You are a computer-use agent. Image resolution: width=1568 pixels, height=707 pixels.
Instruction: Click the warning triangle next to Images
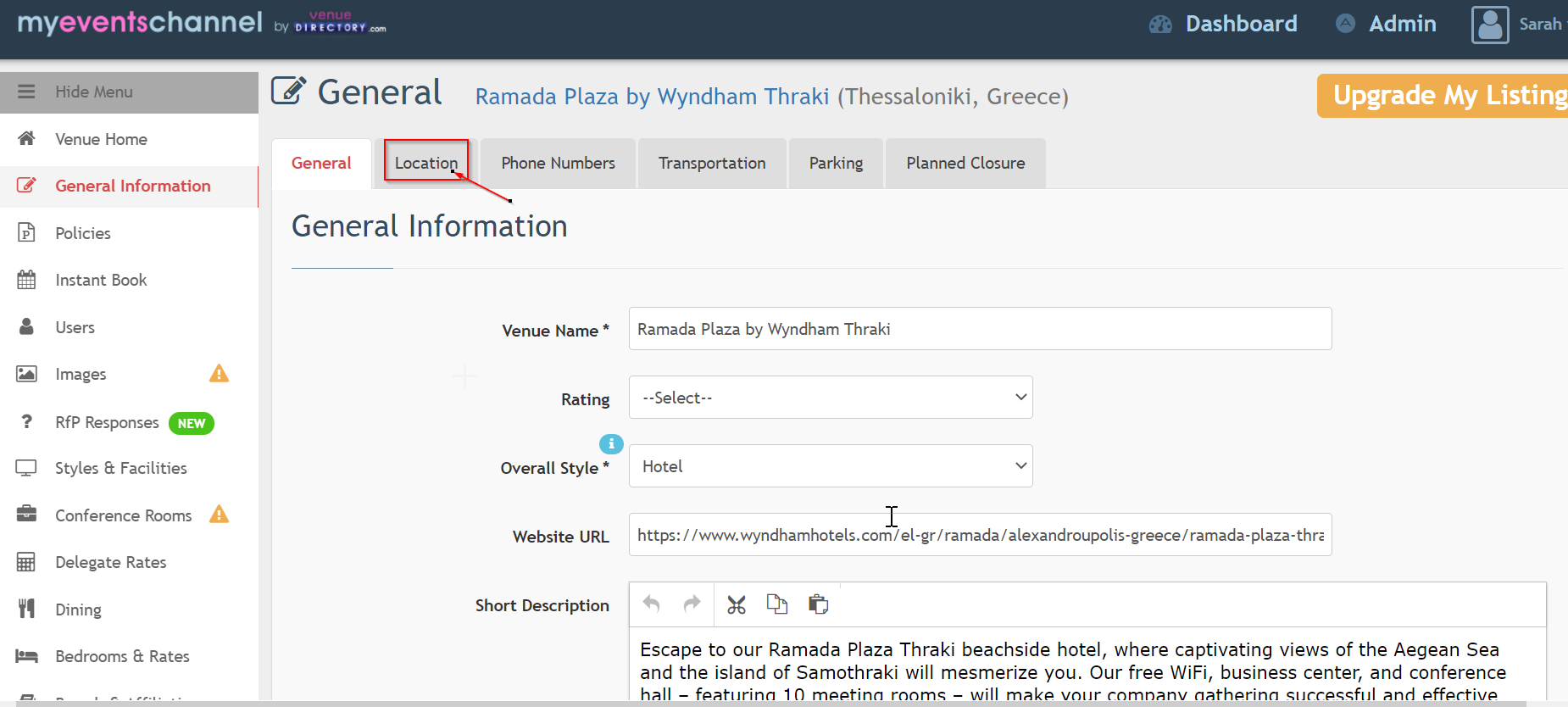click(x=219, y=373)
